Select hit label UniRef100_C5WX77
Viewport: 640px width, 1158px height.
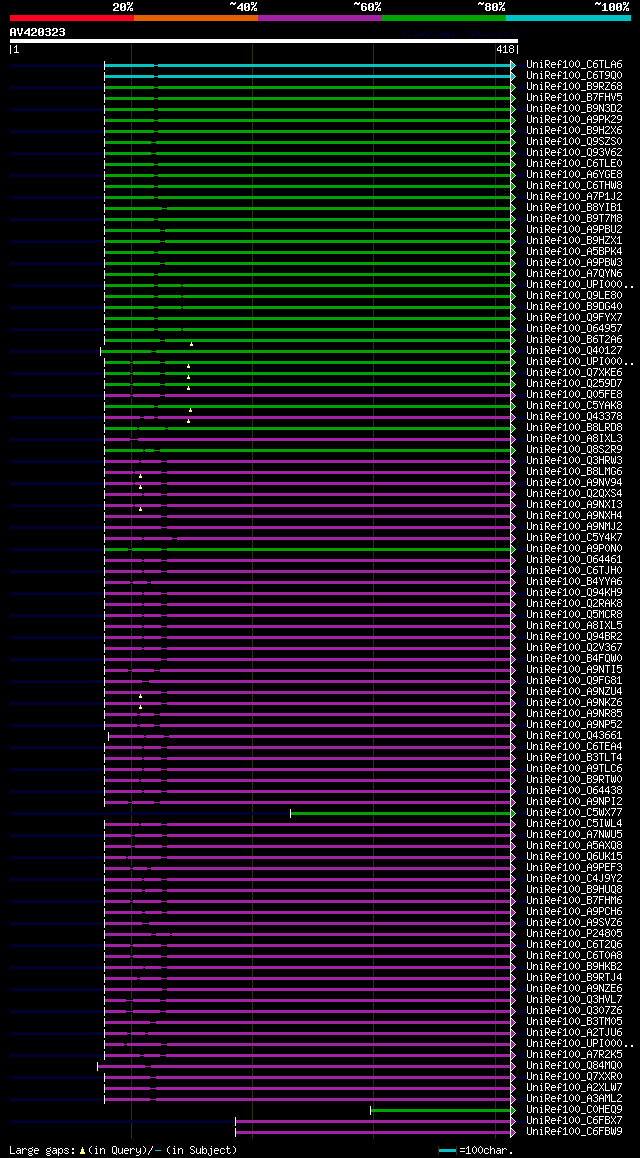point(574,813)
